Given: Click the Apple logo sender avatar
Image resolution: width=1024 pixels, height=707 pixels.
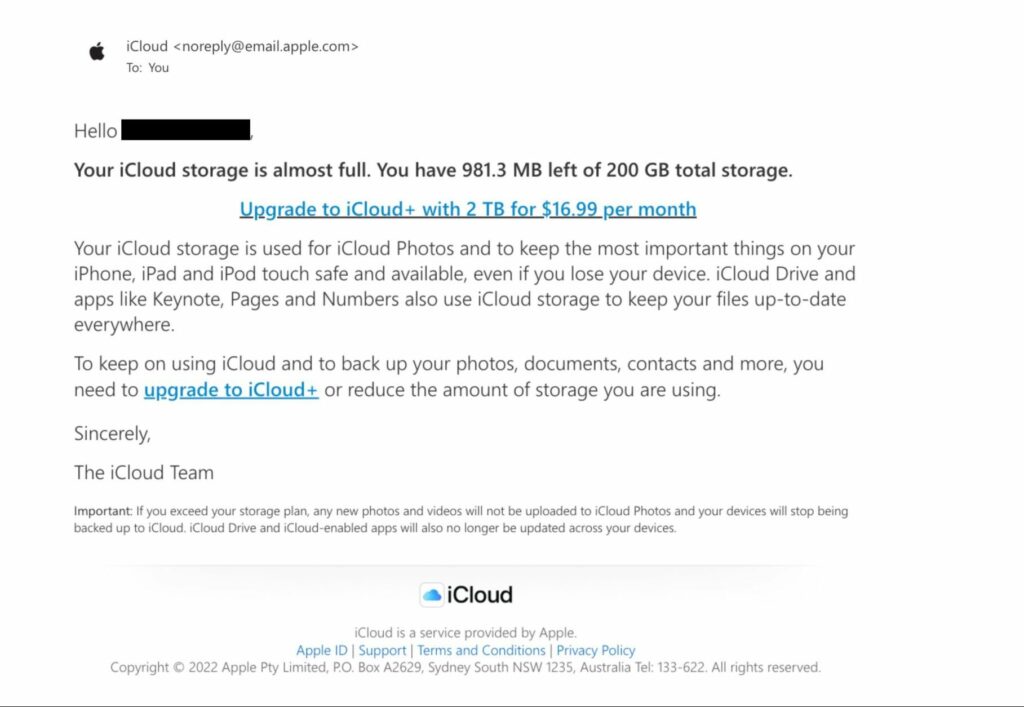Looking at the screenshot, I should [x=97, y=52].
